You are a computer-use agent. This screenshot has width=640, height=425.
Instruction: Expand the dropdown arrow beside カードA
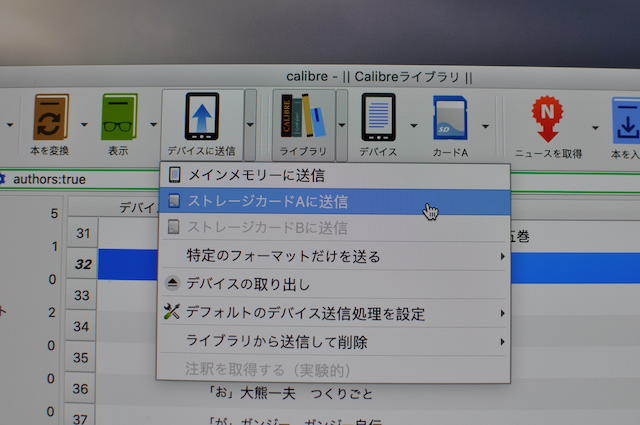pyautogui.click(x=485, y=127)
